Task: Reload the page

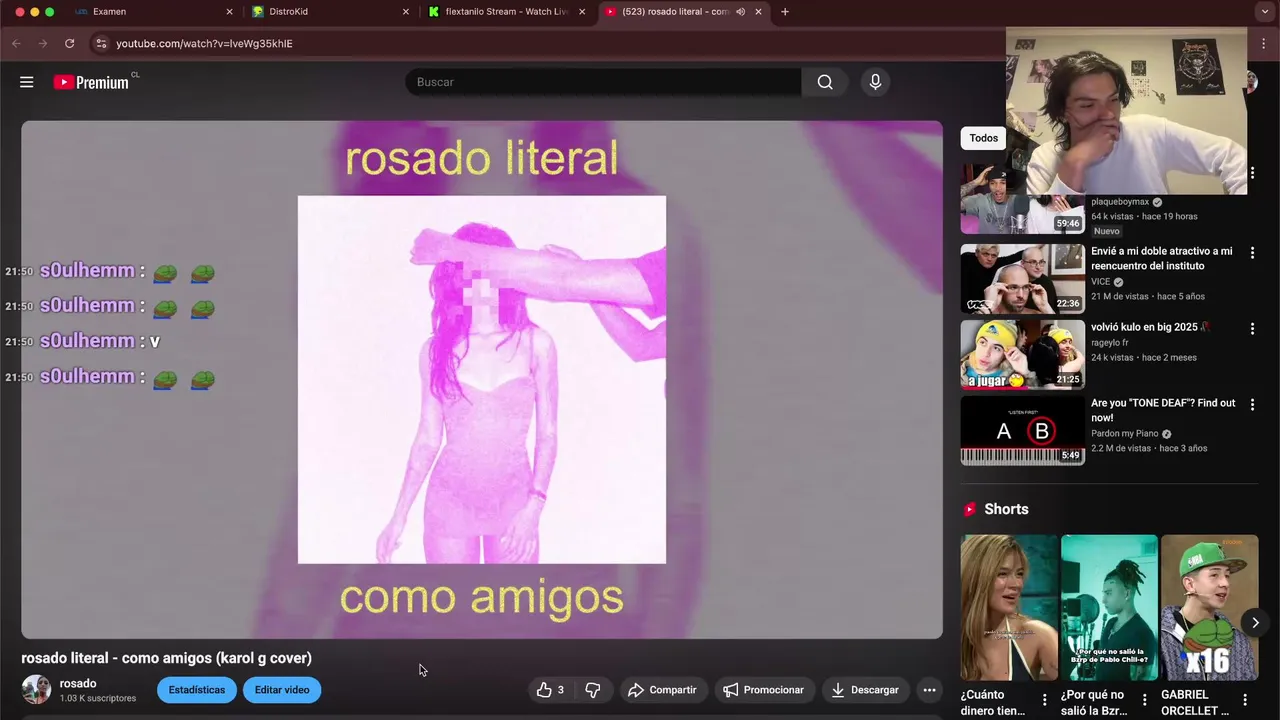Action: tap(69, 43)
